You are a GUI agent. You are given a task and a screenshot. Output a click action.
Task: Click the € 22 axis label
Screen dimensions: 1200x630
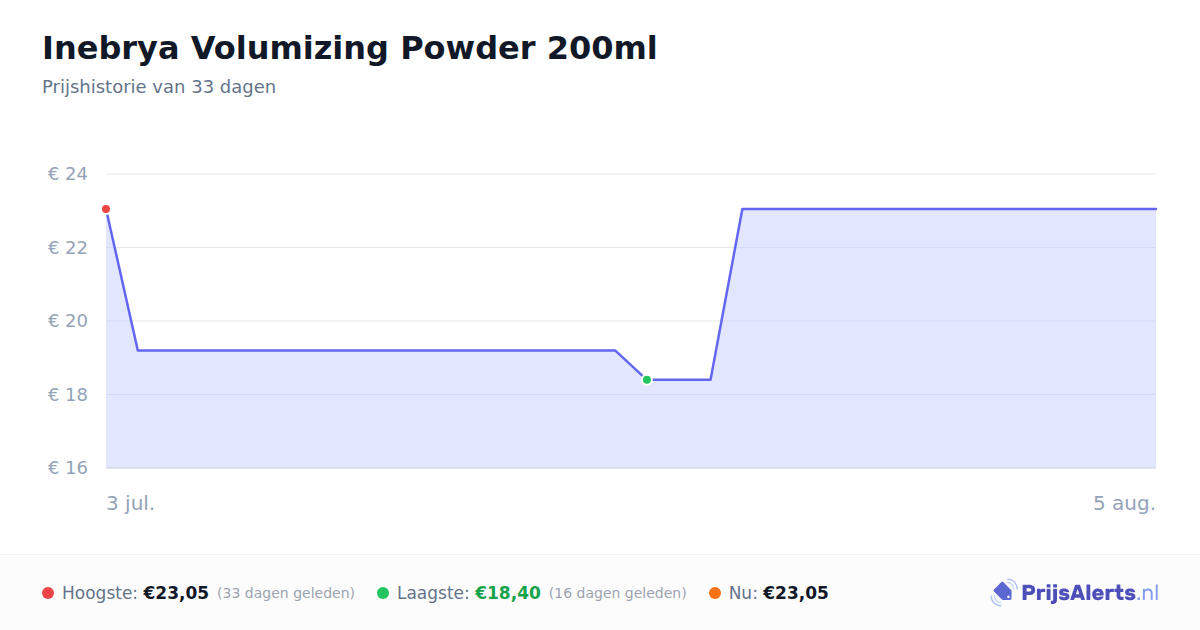(x=68, y=248)
